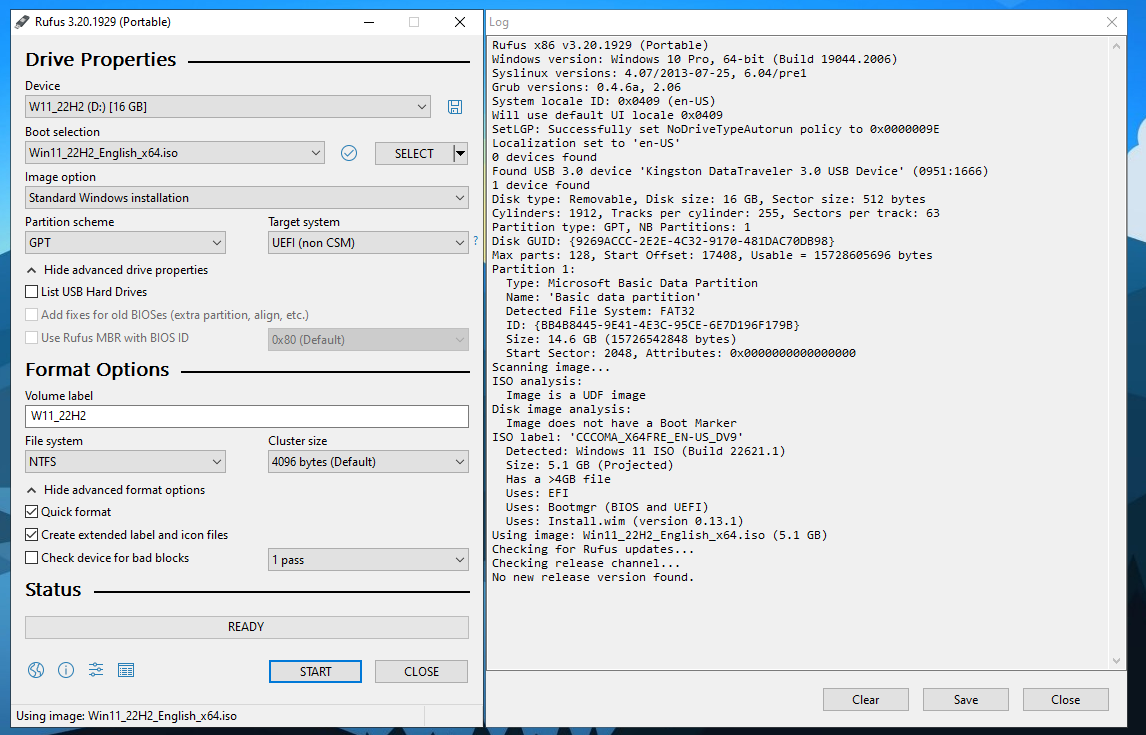1146x735 pixels.
Task: Uncheck the Quick format checkbox
Action: coord(31,511)
